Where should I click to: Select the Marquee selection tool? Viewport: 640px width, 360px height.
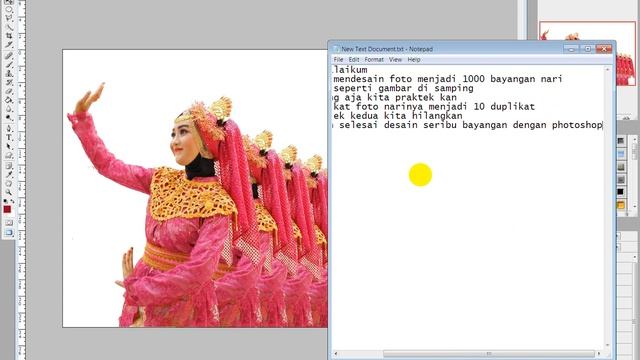[x=9, y=9]
